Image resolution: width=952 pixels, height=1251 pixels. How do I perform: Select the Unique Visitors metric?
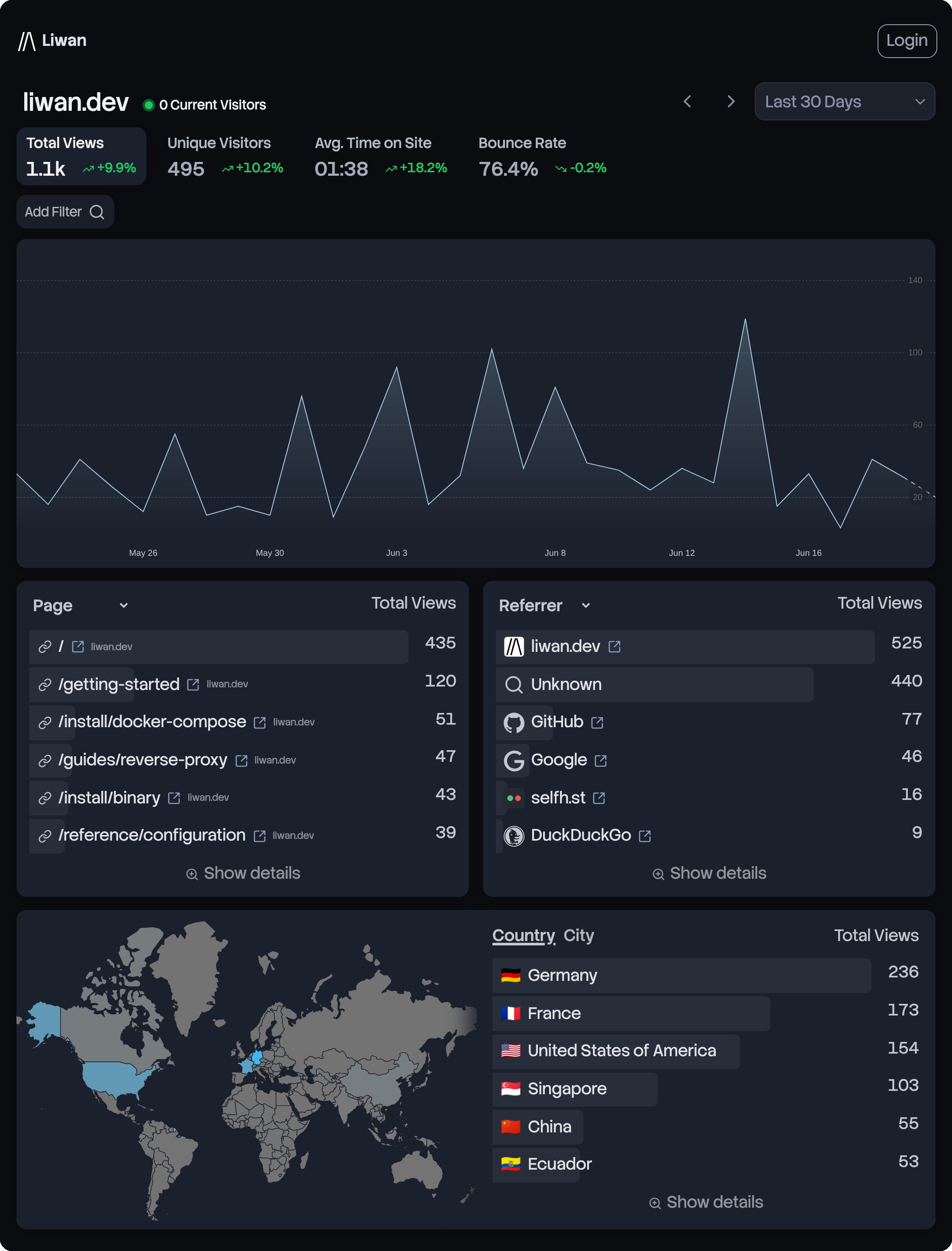tap(225, 156)
